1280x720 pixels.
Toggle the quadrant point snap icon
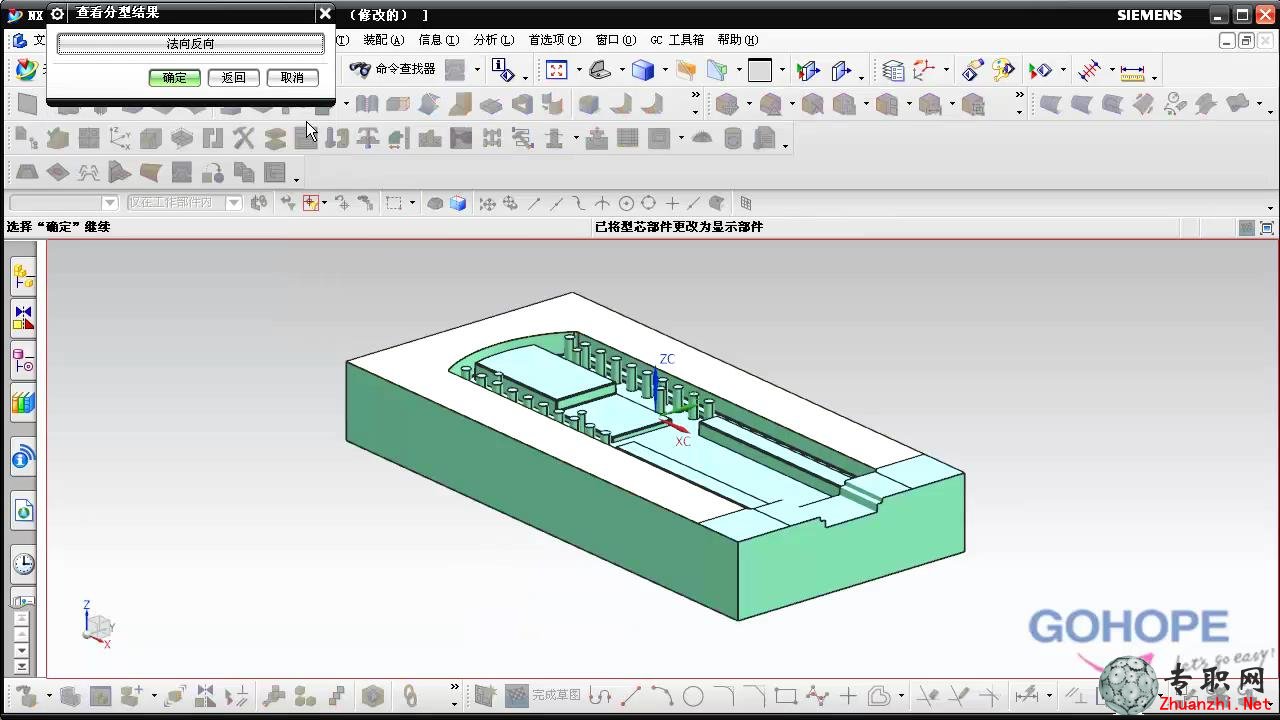click(648, 203)
